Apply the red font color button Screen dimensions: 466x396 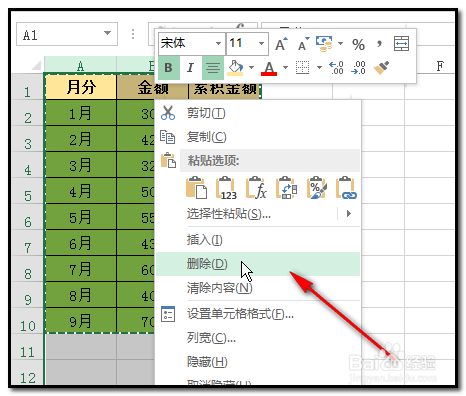pos(269,68)
